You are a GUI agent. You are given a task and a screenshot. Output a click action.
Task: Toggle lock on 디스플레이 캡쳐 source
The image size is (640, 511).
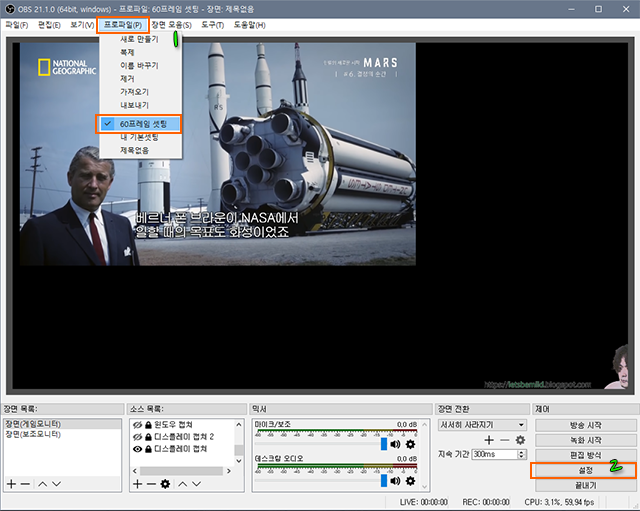pyautogui.click(x=148, y=449)
